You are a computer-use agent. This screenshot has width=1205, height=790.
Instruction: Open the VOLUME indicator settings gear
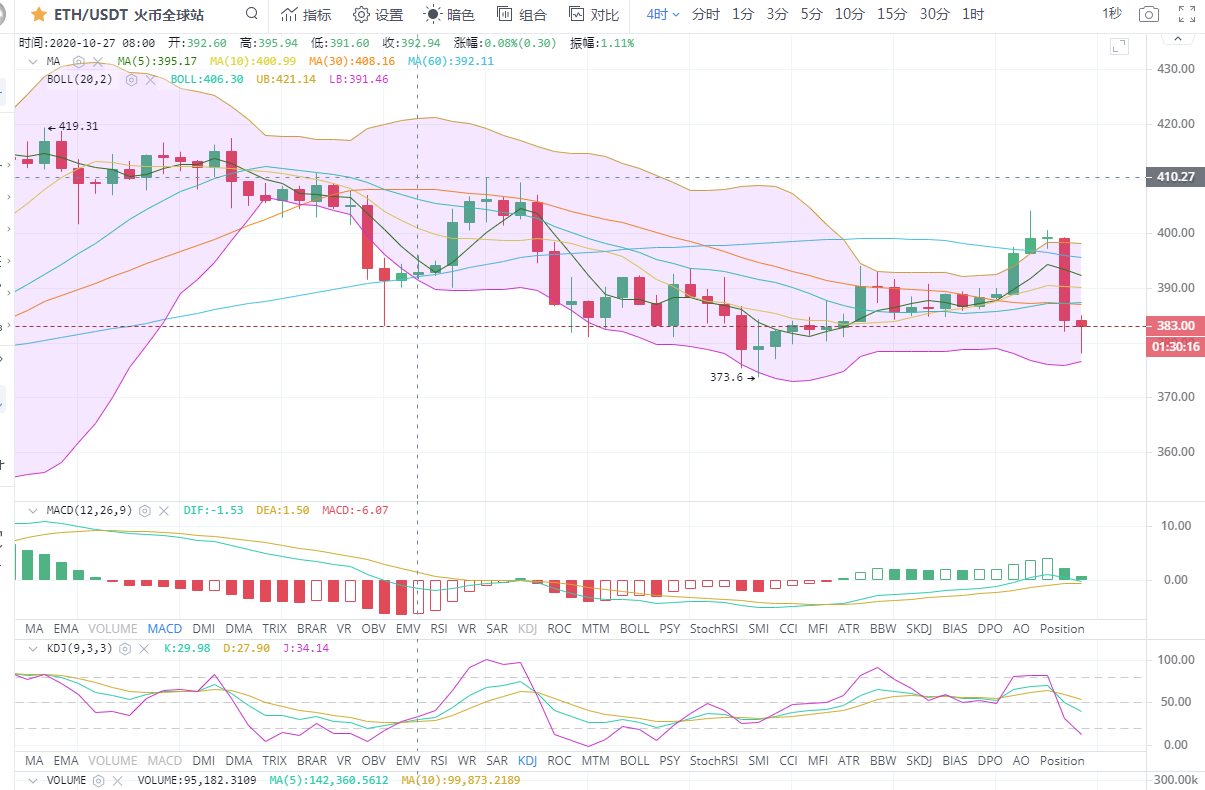tap(99, 780)
